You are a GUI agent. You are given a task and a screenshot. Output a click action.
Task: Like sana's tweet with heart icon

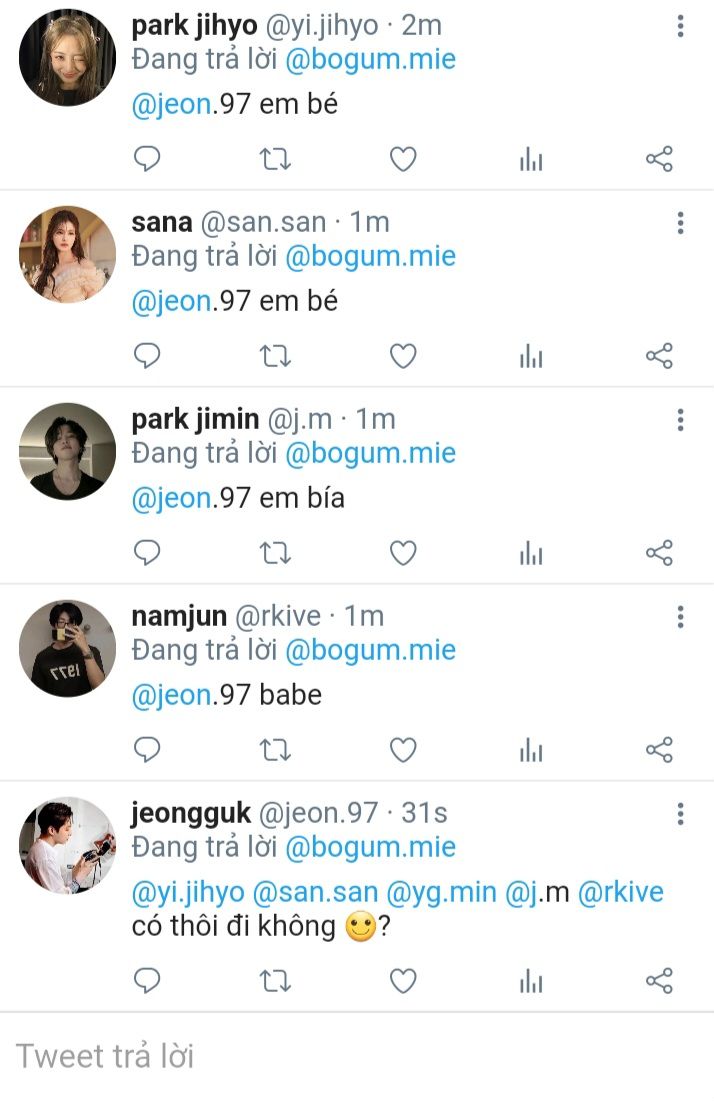coord(403,356)
